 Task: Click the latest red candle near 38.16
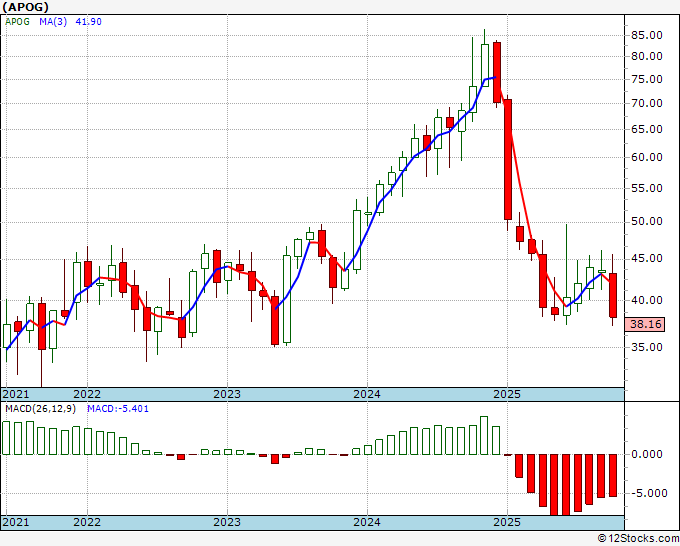click(613, 295)
